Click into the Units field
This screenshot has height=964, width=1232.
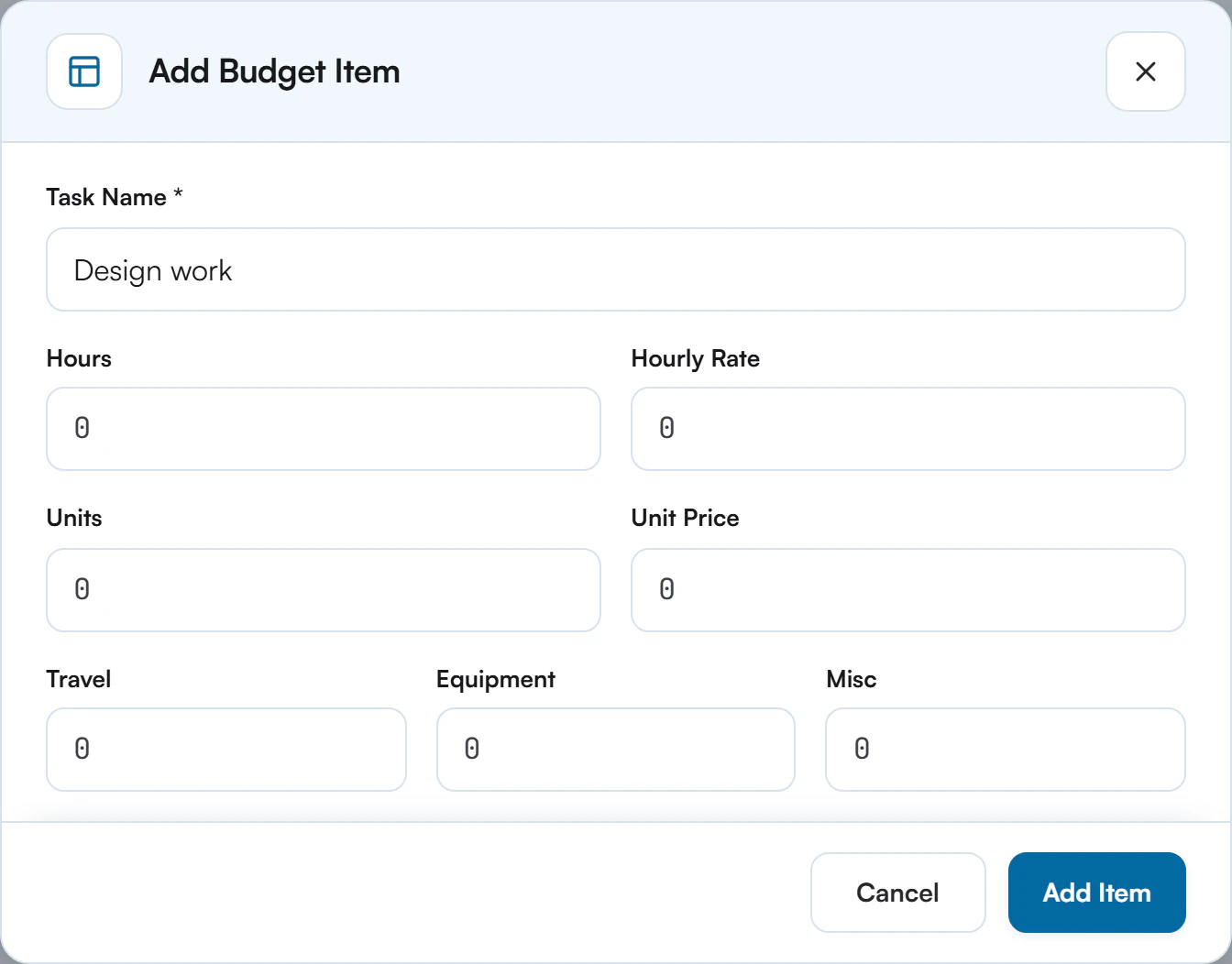(x=324, y=590)
